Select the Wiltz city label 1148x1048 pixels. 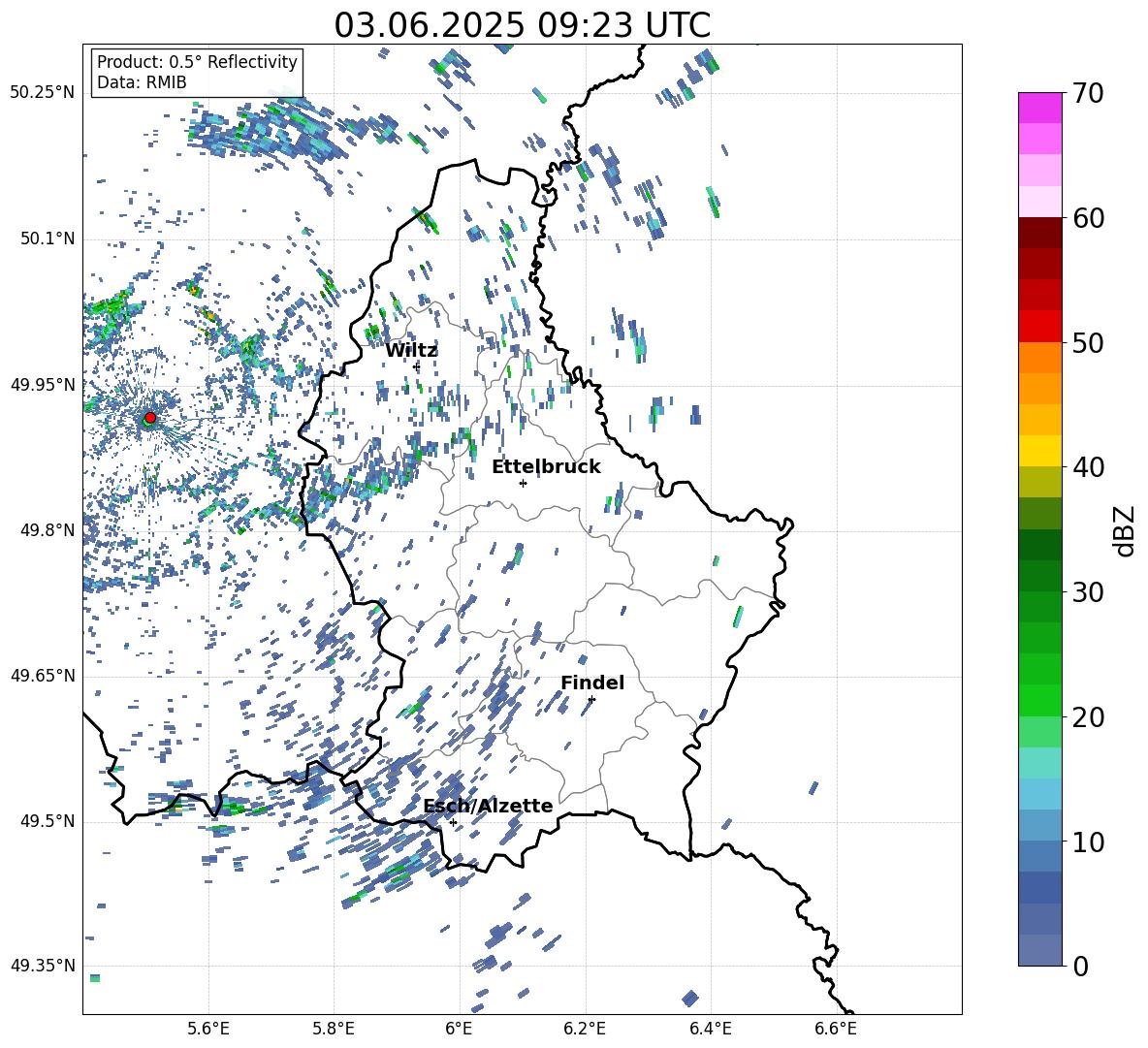coord(411,351)
